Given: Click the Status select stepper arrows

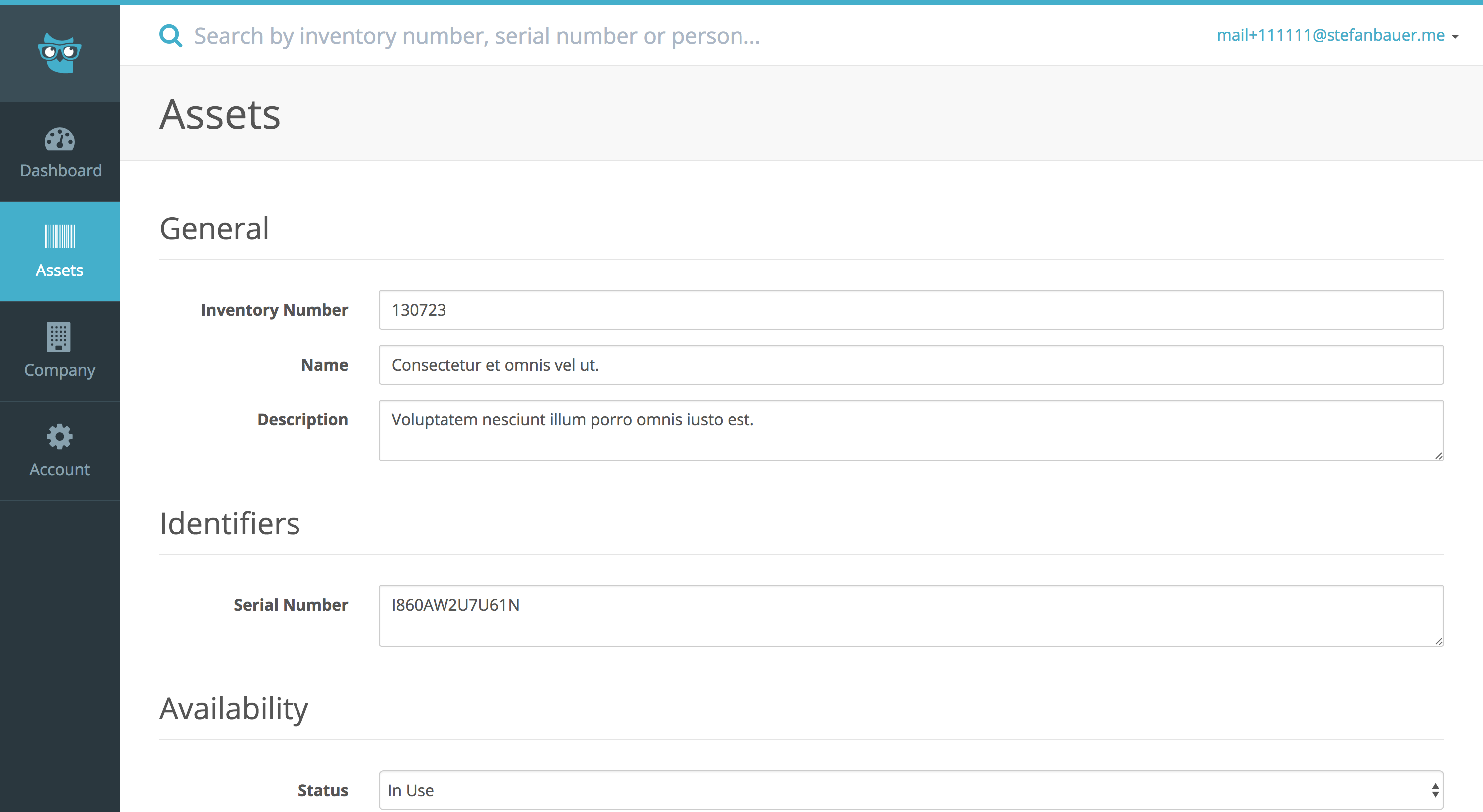Looking at the screenshot, I should pyautogui.click(x=1435, y=790).
